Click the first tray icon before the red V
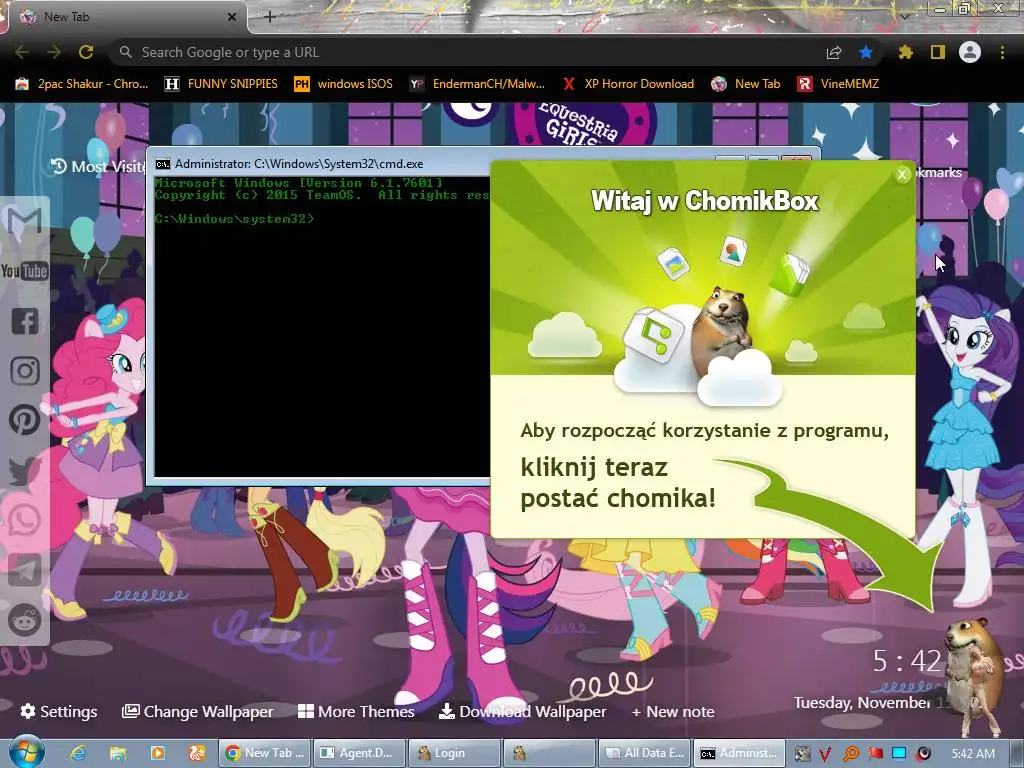This screenshot has height=768, width=1024. click(803, 754)
